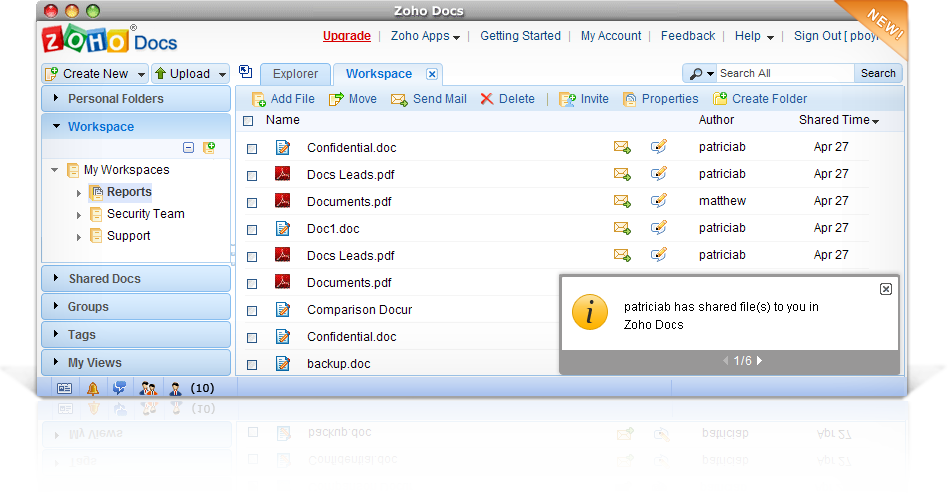
Task: Click the Invite toolbar button
Action: (584, 99)
